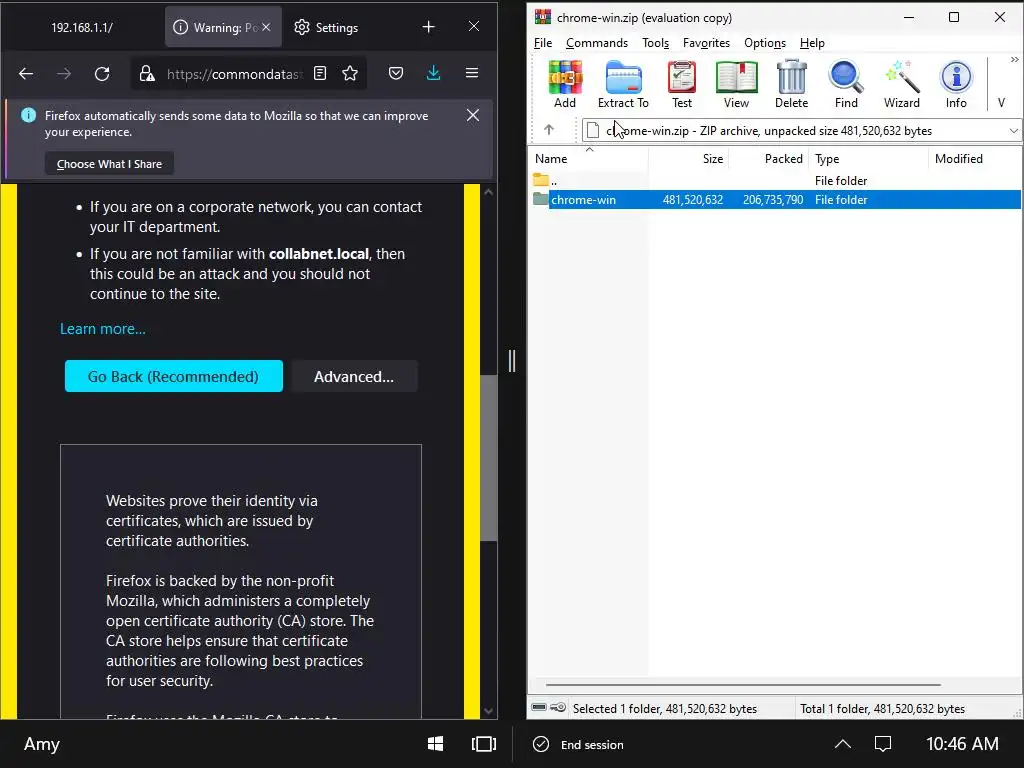Click the lock warning site info icon
1024x768 pixels.
coord(148,73)
